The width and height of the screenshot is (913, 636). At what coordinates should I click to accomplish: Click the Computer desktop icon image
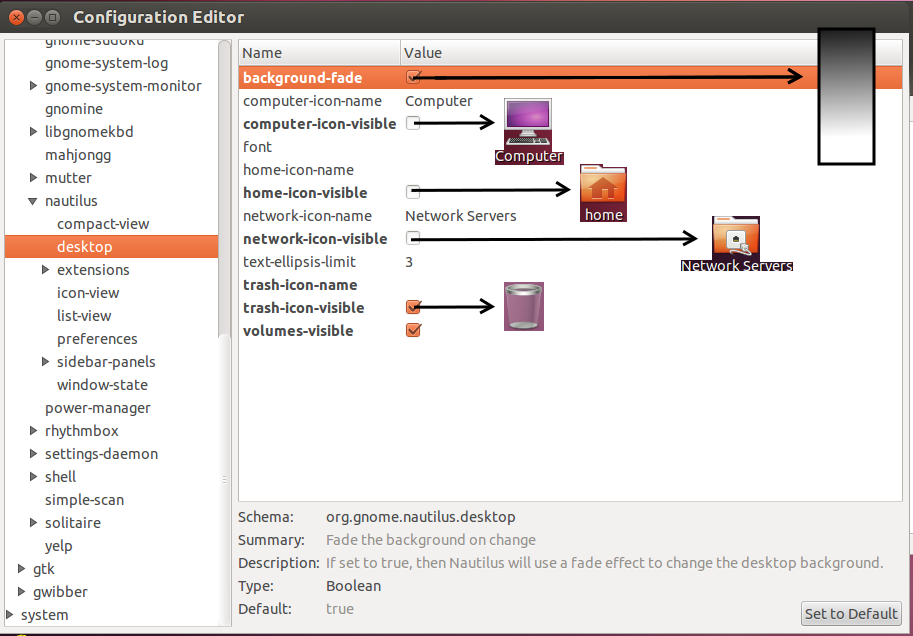528,123
